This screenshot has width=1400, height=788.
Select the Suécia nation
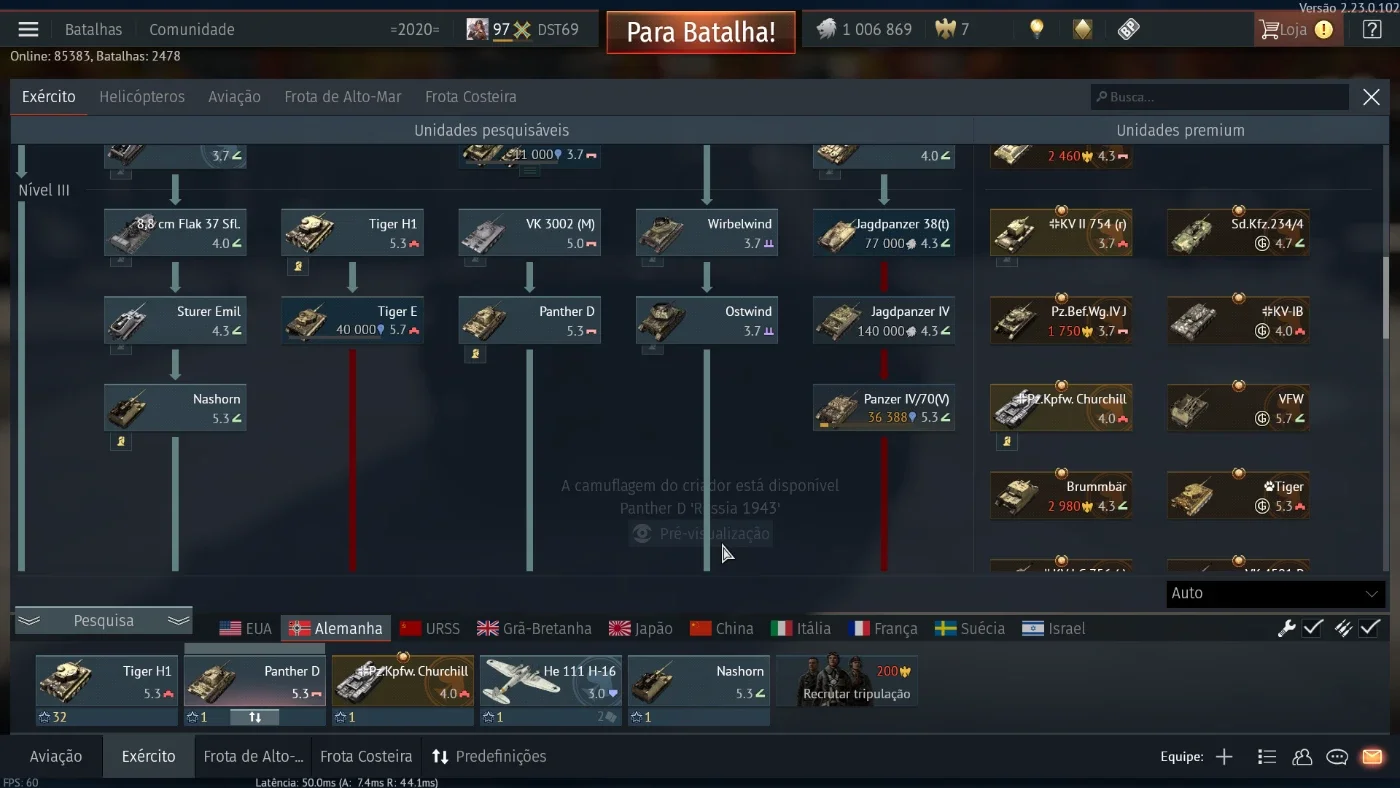970,628
